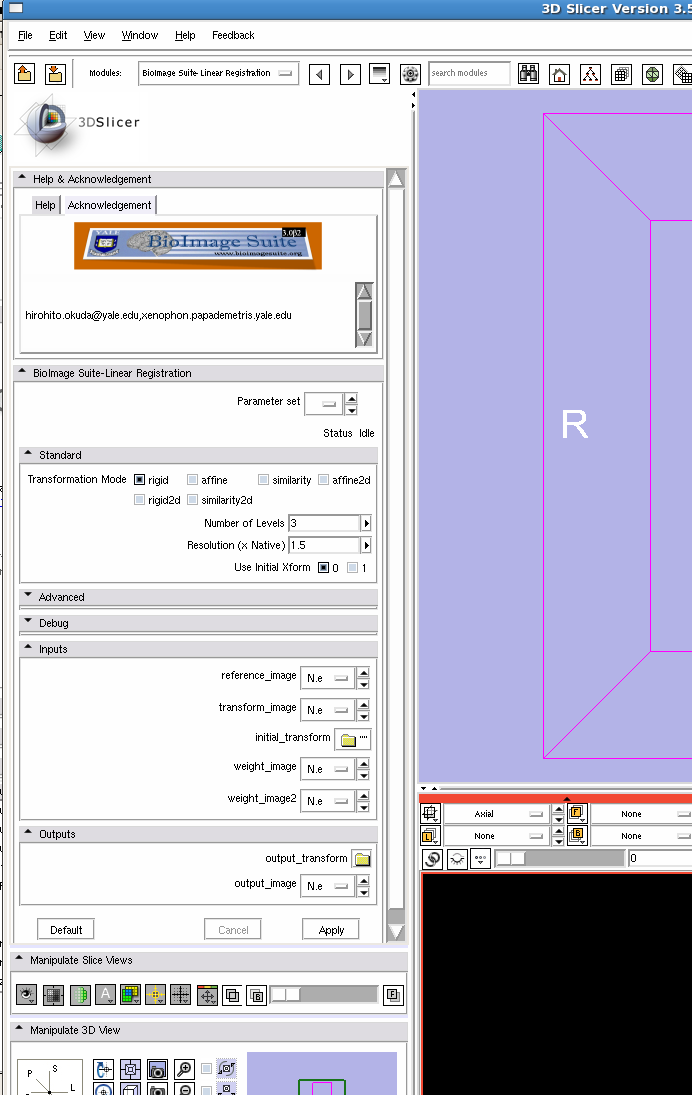This screenshot has width=692, height=1095.
Task: Toggle slice visibility eye icon in slice controls
Action: tap(457, 859)
